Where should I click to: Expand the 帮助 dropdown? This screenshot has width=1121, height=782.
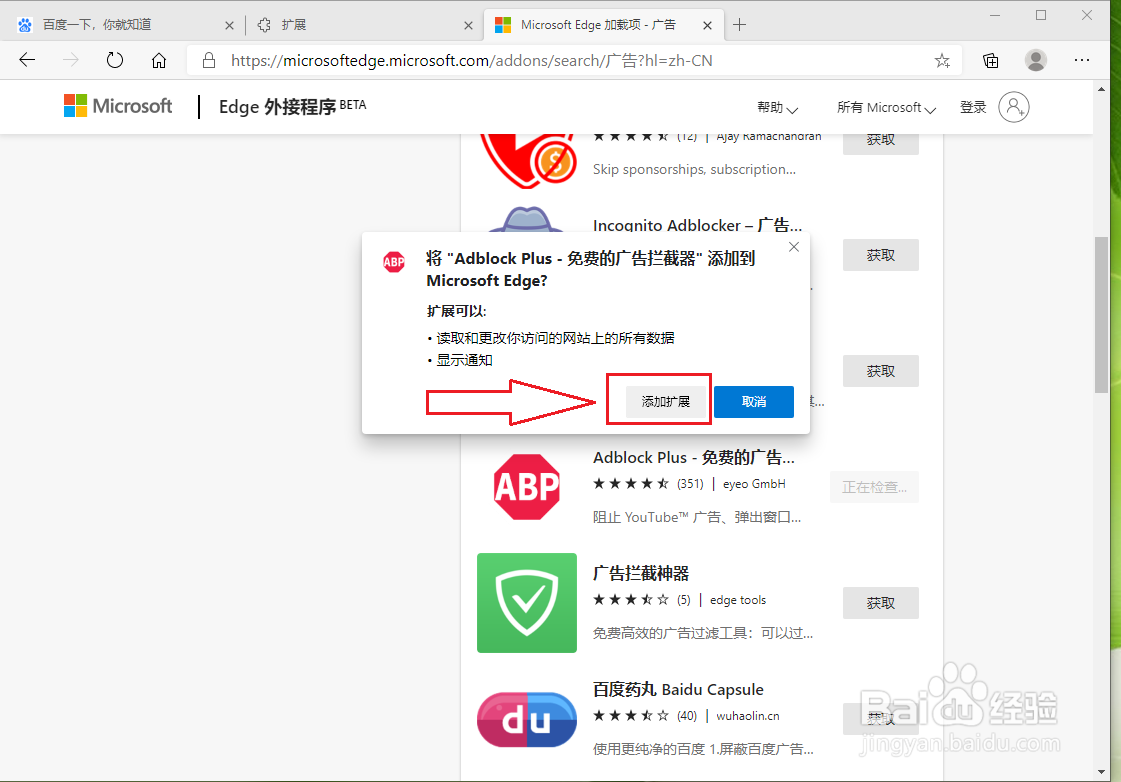777,108
